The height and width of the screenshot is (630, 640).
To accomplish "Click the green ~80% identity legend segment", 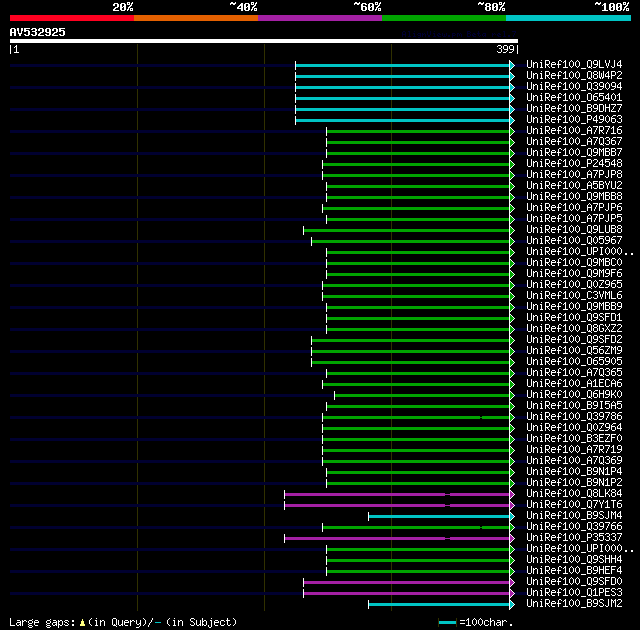I will pos(444,18).
